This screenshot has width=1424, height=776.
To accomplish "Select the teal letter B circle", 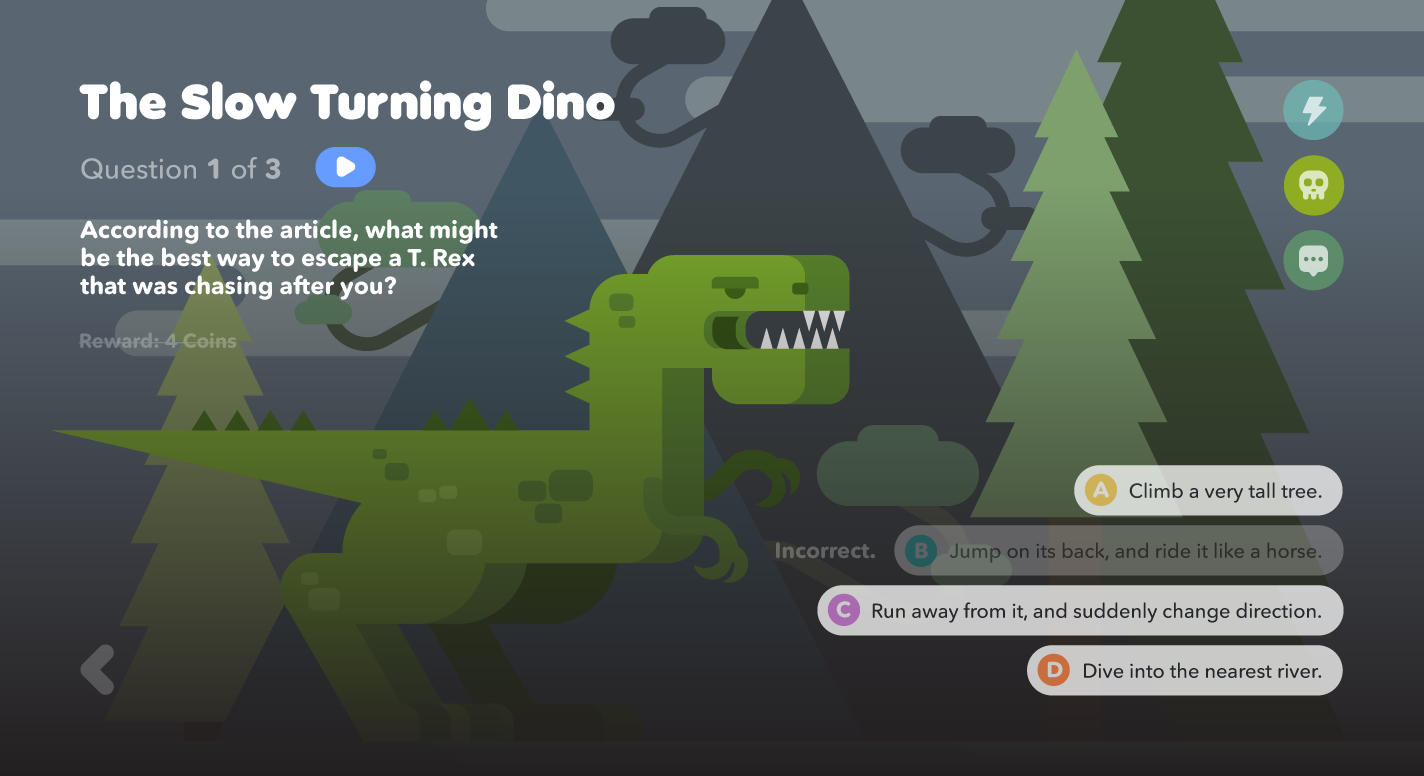I will point(921,550).
